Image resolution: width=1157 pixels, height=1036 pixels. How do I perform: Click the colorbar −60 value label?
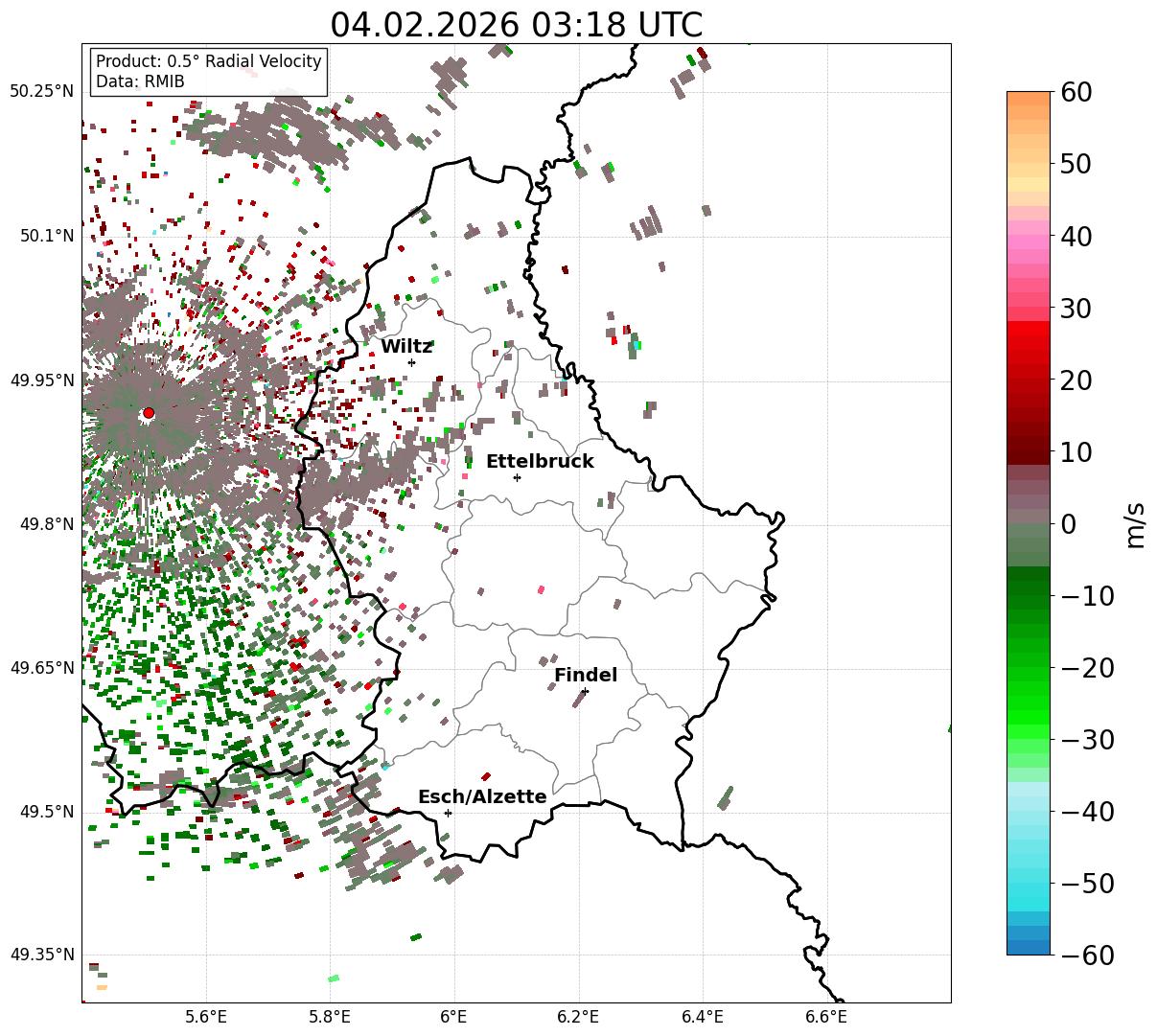(1087, 955)
